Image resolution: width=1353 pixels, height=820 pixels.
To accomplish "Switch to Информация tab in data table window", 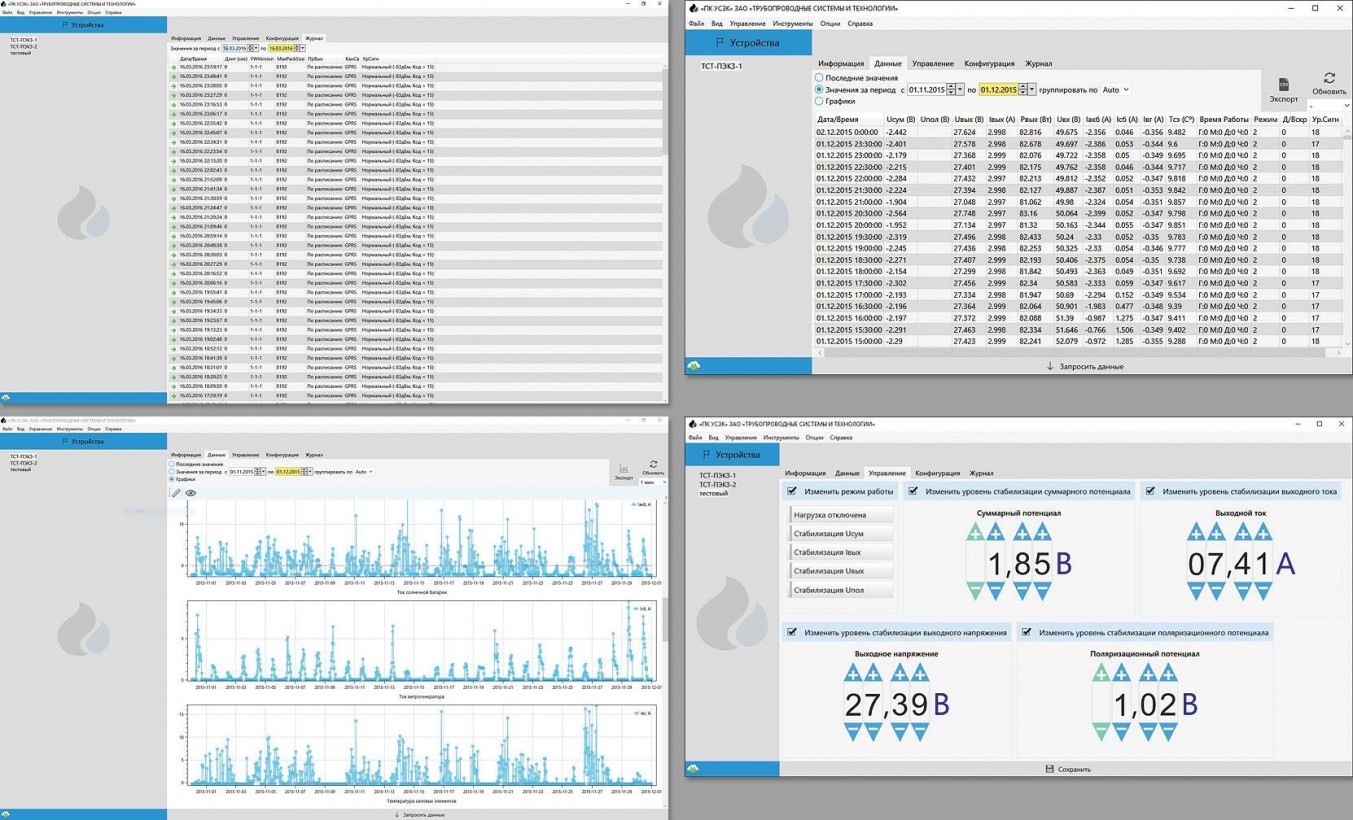I will pos(841,63).
